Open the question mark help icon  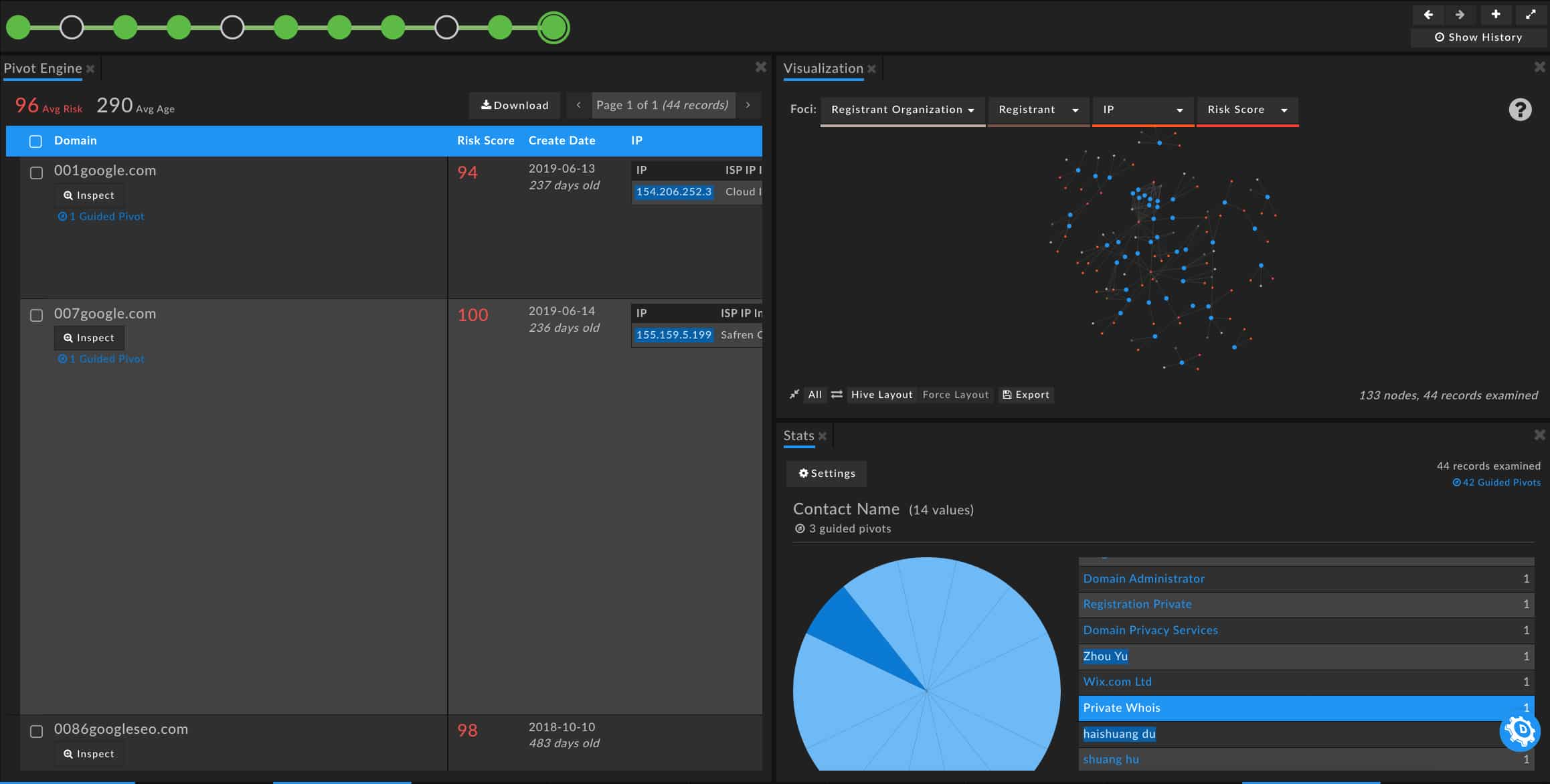click(x=1520, y=109)
